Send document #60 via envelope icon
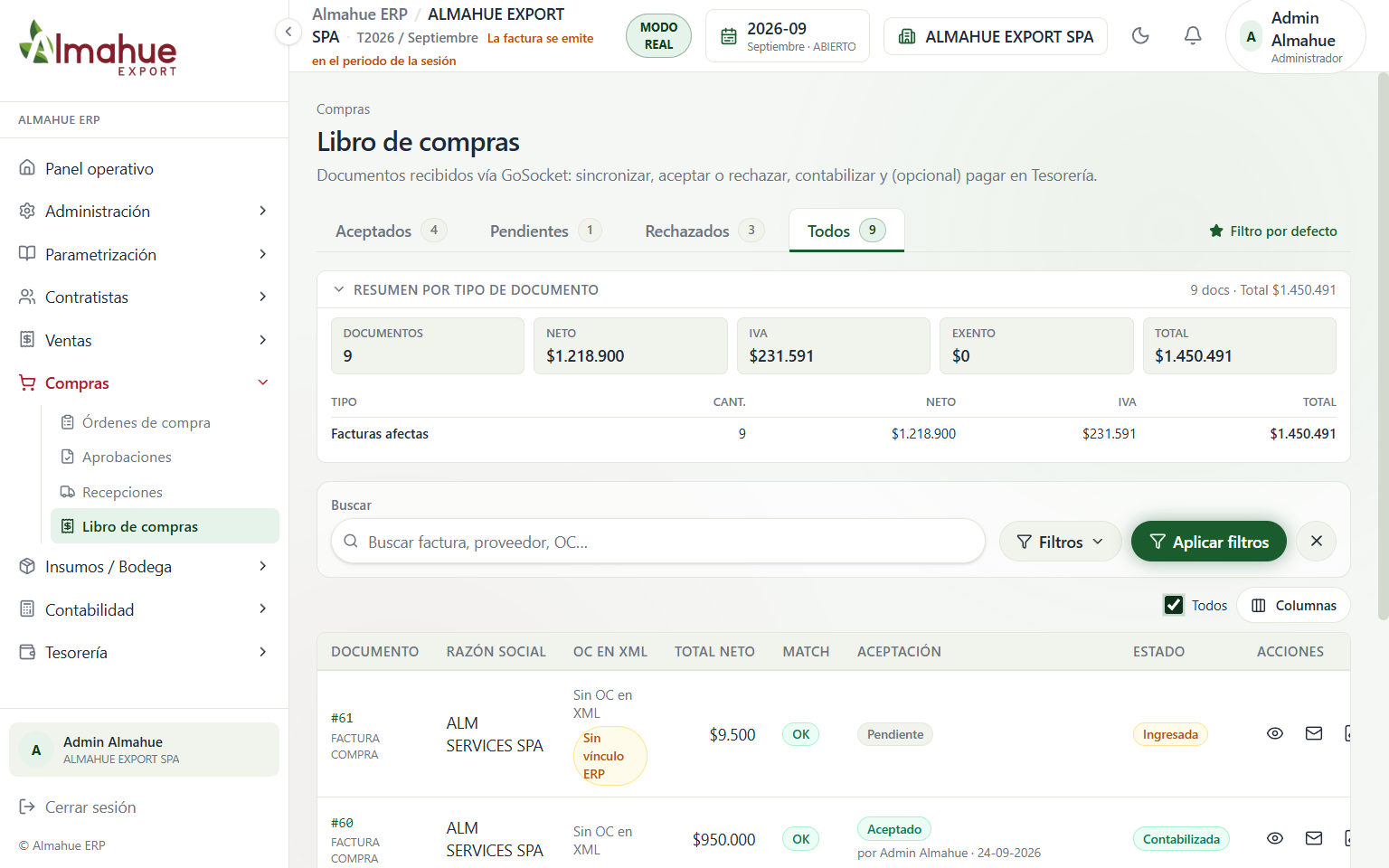Viewport: 1389px width, 868px height. 1314,839
